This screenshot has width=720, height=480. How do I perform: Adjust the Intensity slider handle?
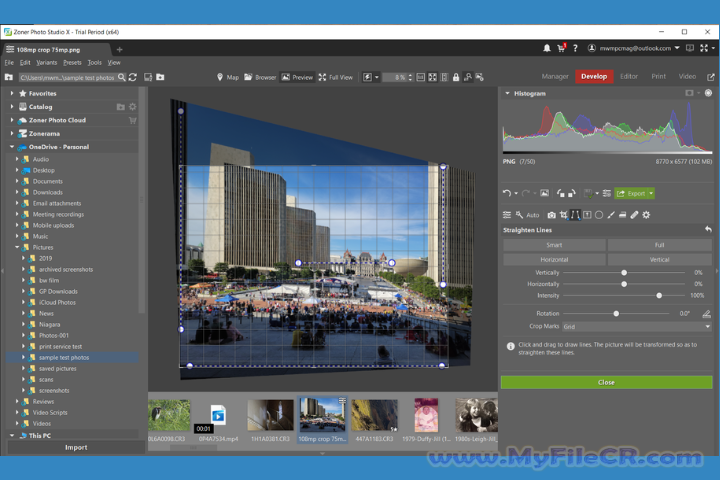(659, 296)
